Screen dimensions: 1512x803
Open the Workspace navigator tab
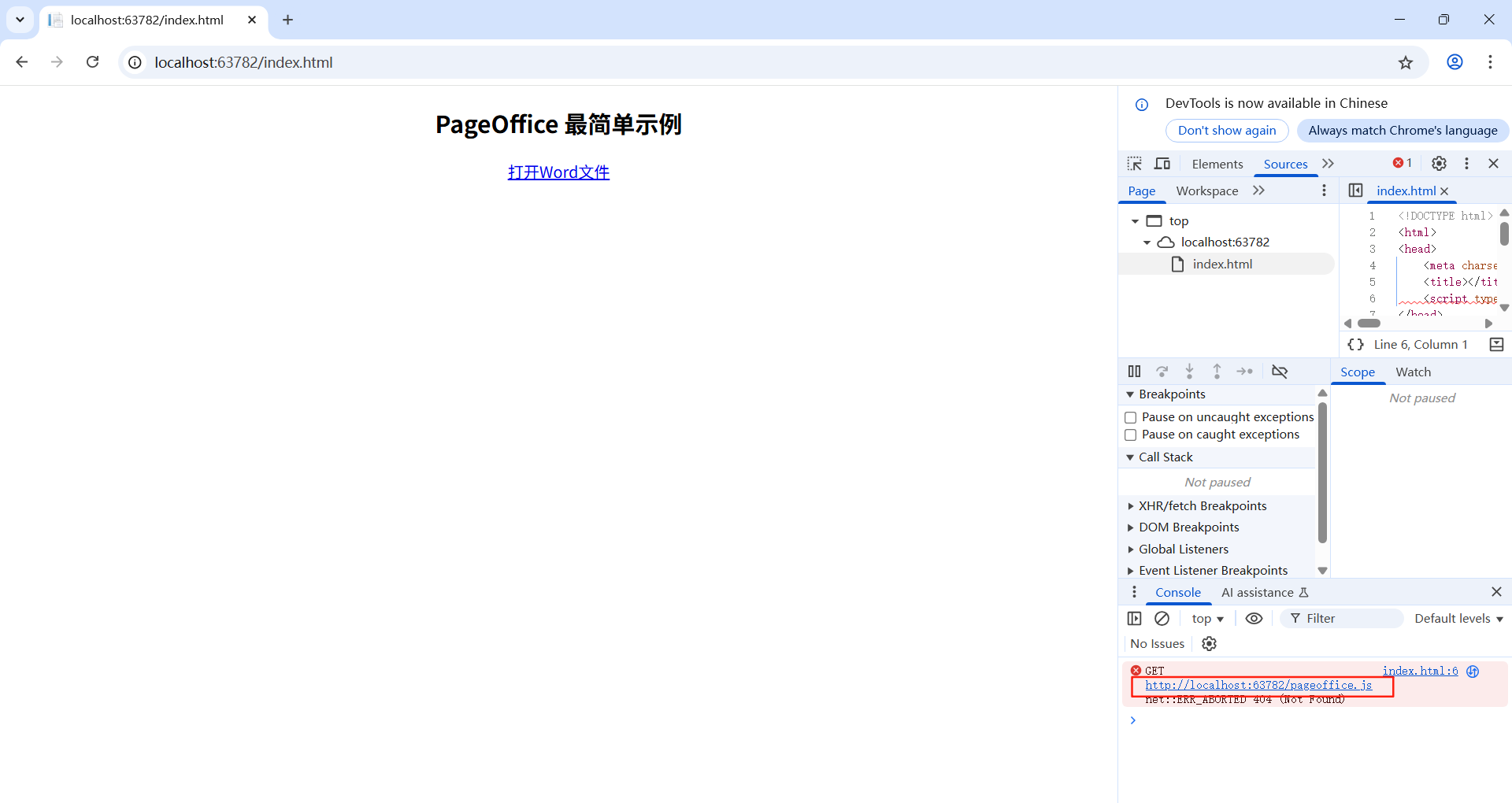1207,191
